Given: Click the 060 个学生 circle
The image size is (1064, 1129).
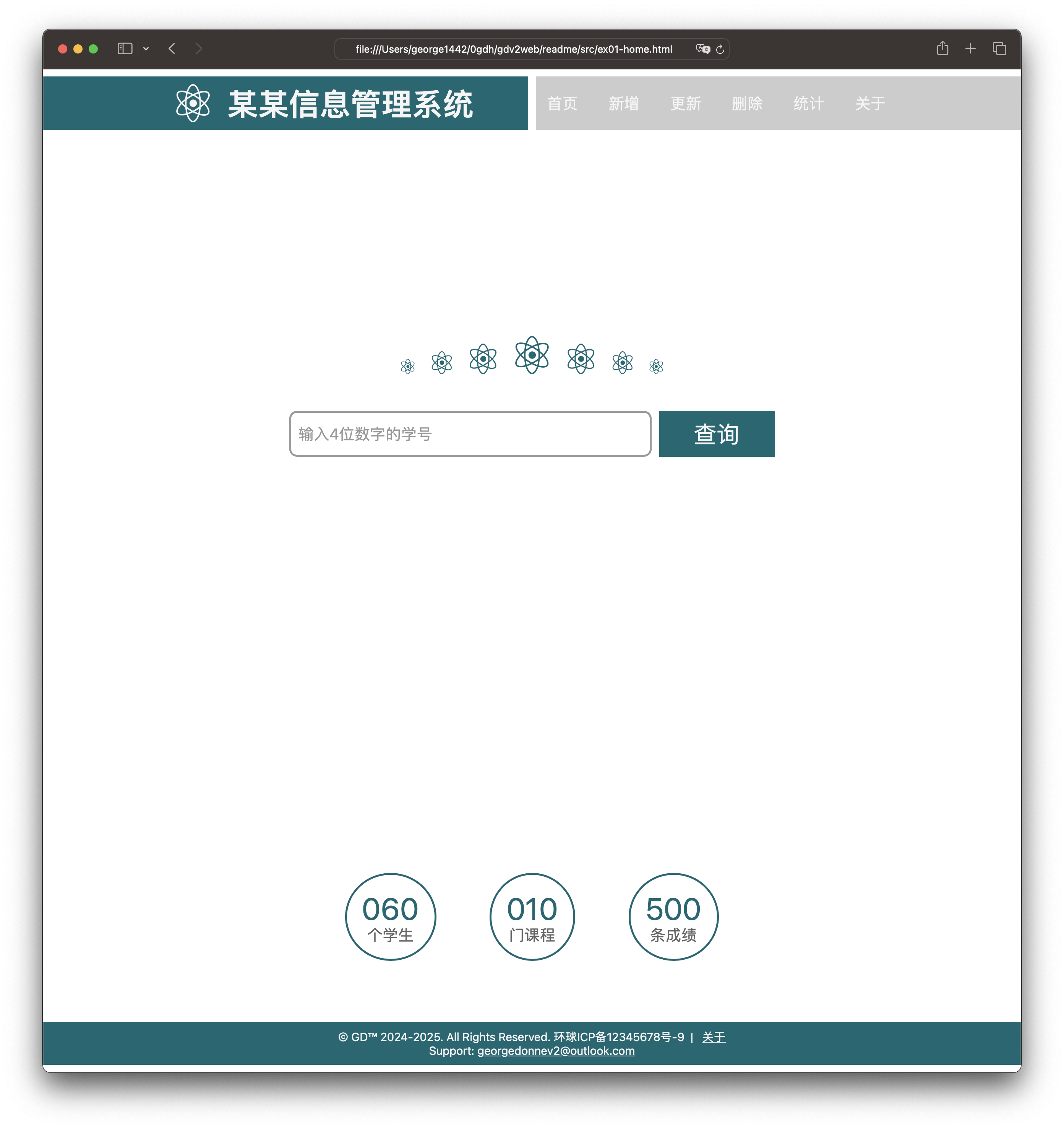Looking at the screenshot, I should [x=390, y=917].
